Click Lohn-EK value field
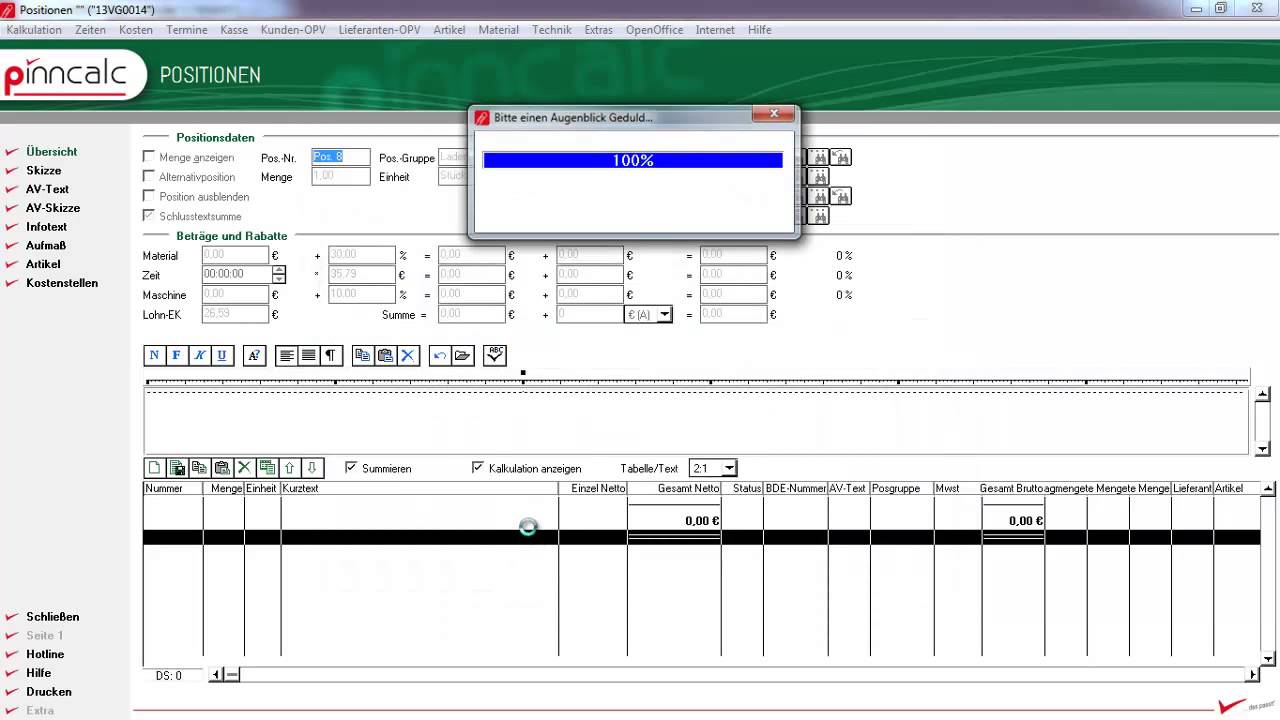Screen dimensions: 1280x720 pyautogui.click(x=235, y=314)
